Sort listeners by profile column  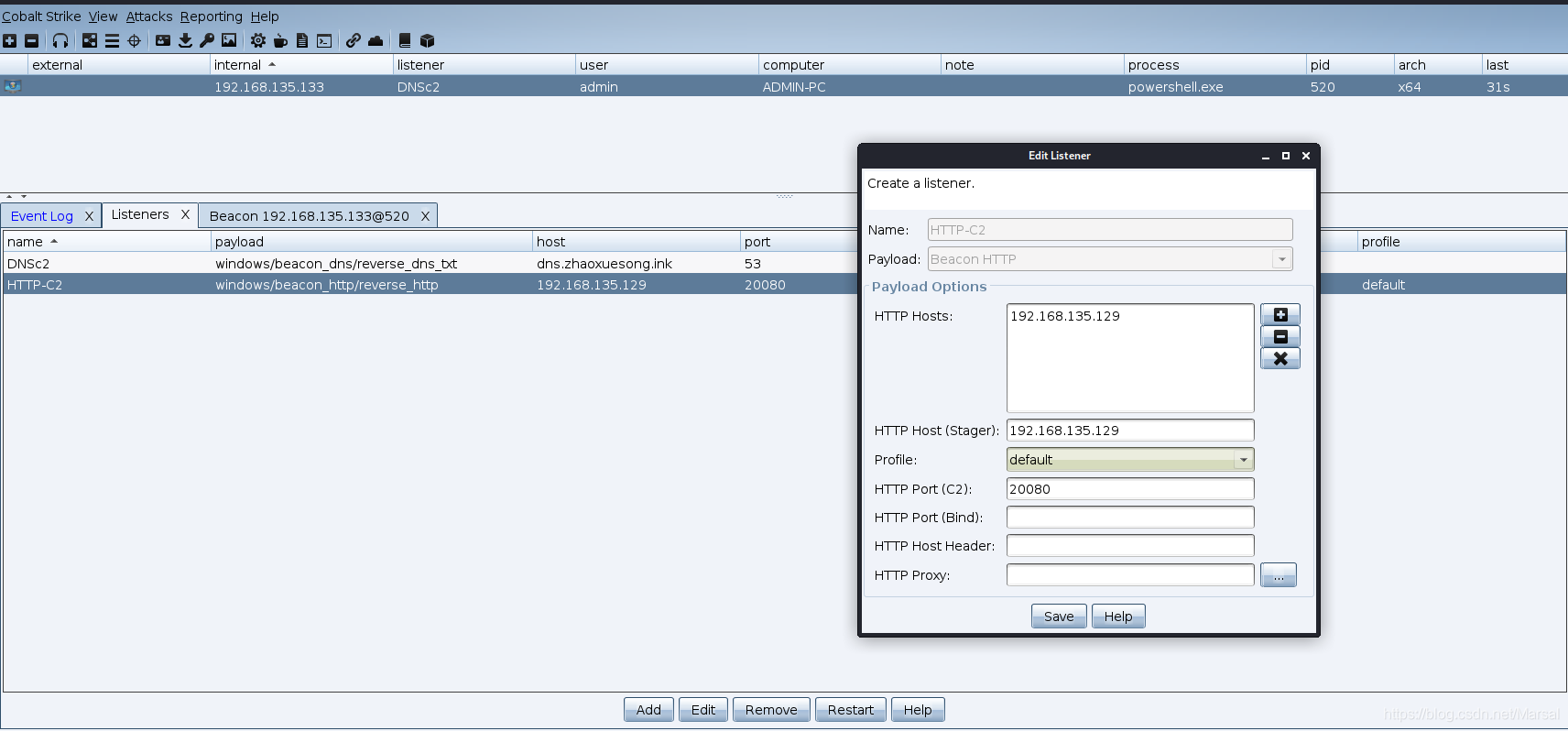(1462, 242)
